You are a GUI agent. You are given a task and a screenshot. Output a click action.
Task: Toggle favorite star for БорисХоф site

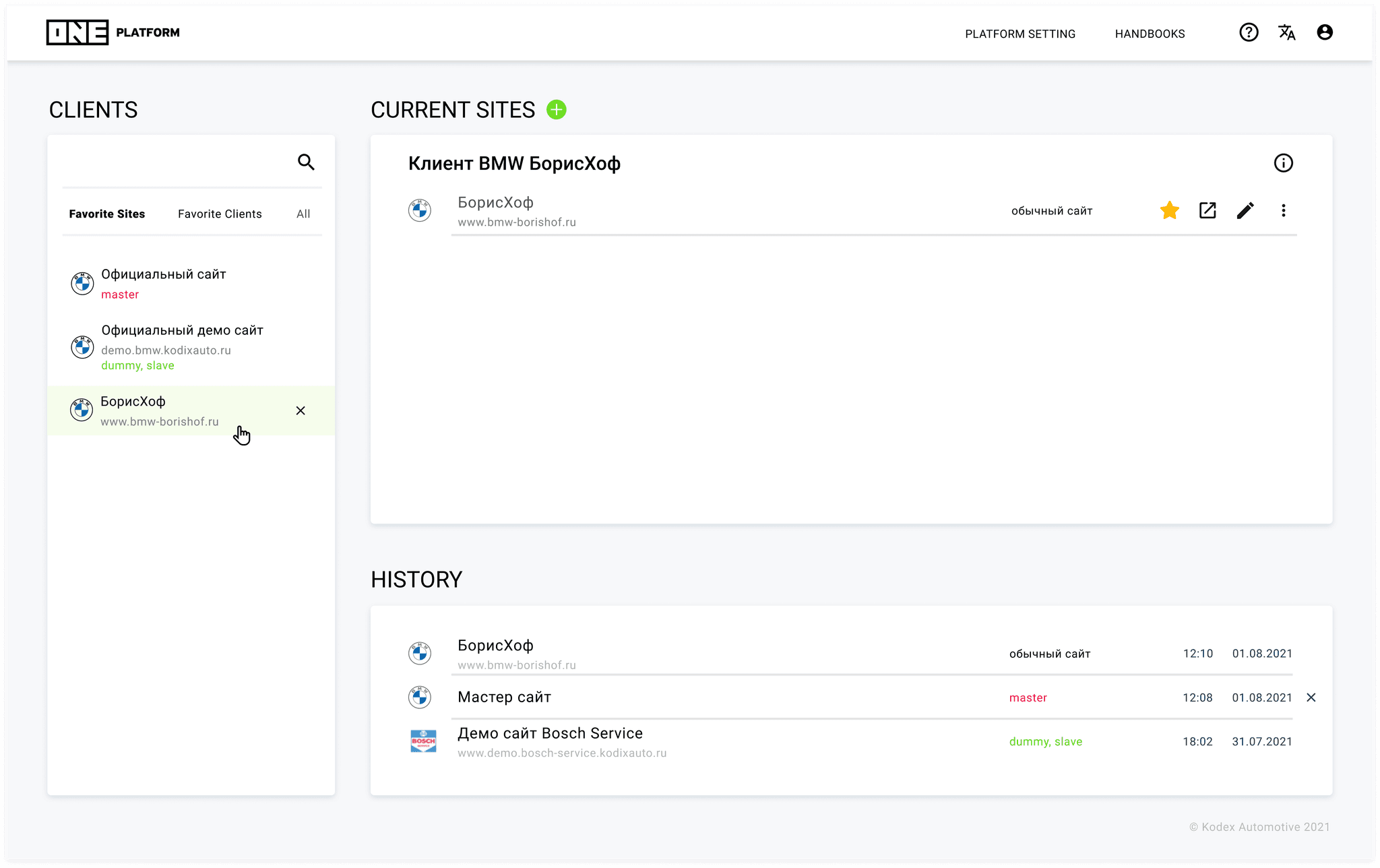(1170, 210)
